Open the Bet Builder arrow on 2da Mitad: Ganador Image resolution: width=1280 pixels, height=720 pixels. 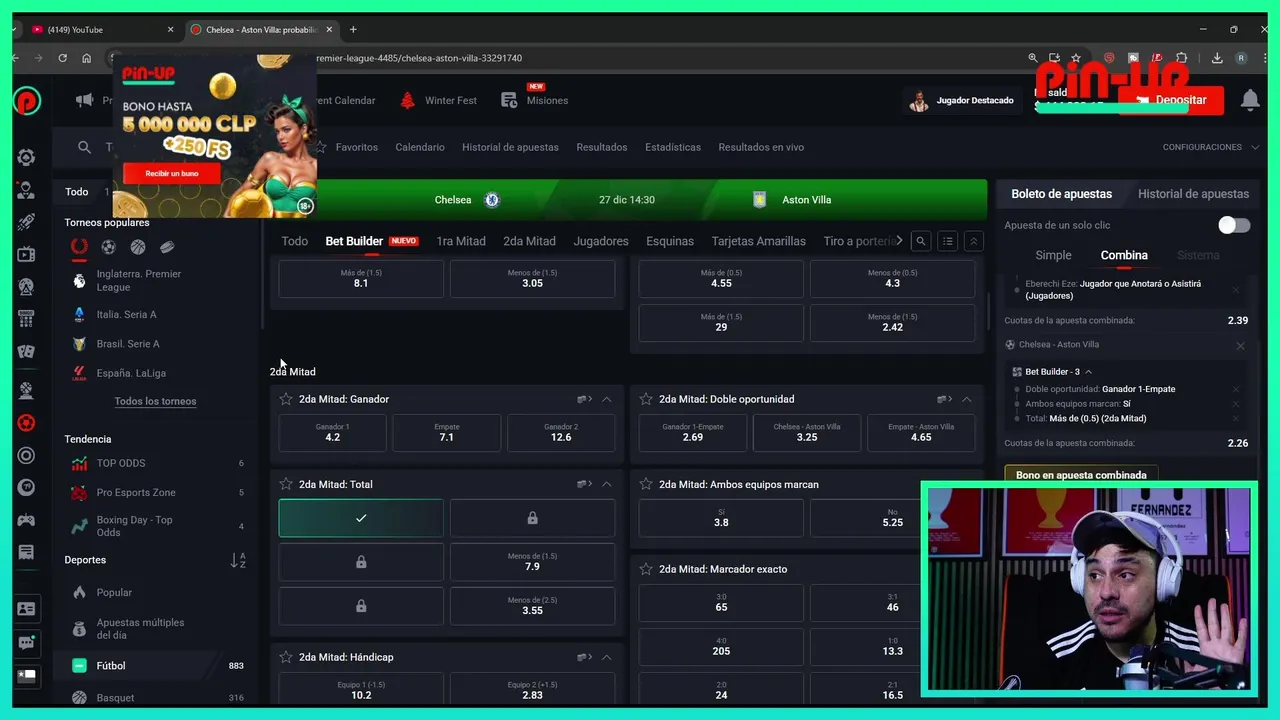tap(584, 399)
